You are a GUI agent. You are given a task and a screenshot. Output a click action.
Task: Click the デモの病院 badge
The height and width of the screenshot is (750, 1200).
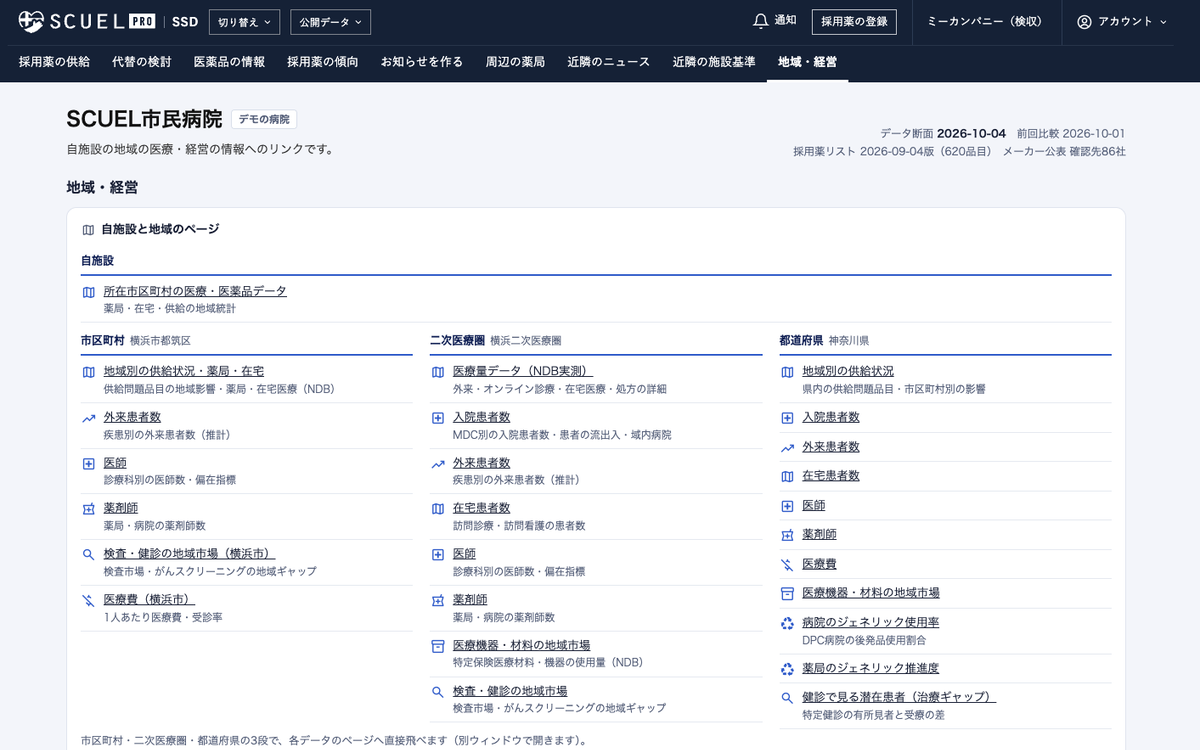click(264, 119)
